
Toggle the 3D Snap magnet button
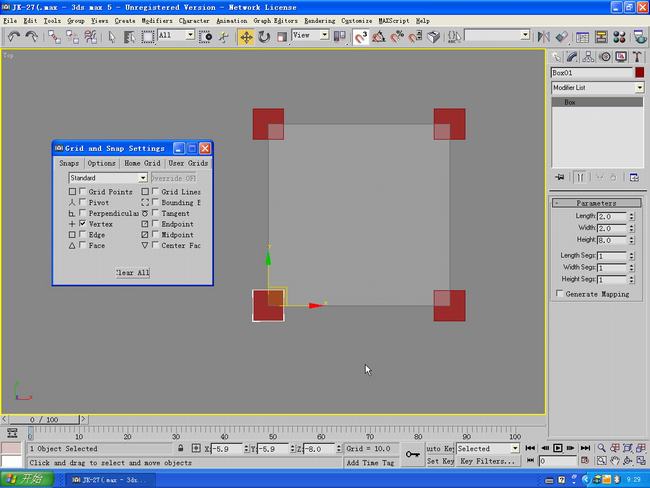coord(360,37)
